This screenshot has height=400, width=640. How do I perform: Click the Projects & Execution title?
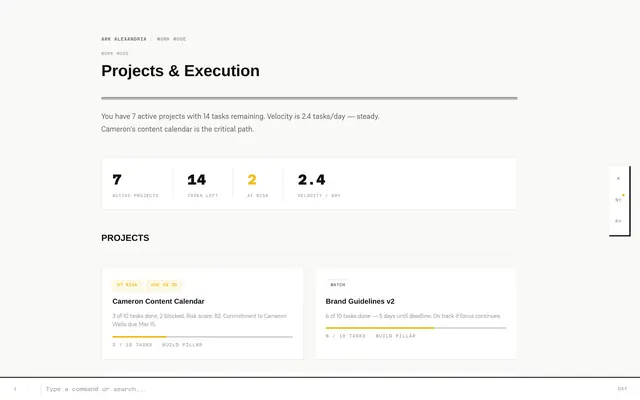click(180, 71)
